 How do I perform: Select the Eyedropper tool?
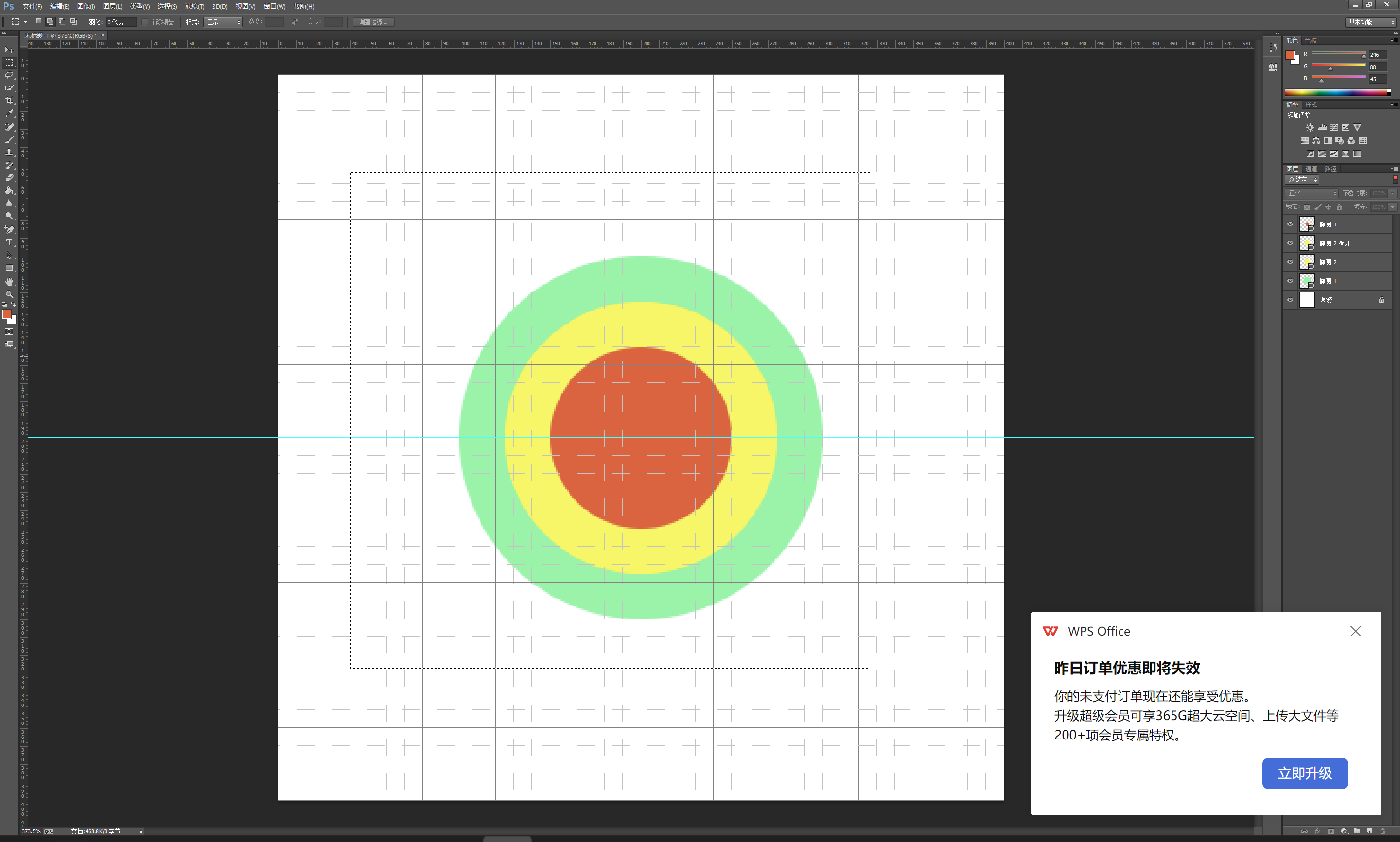pos(9,113)
